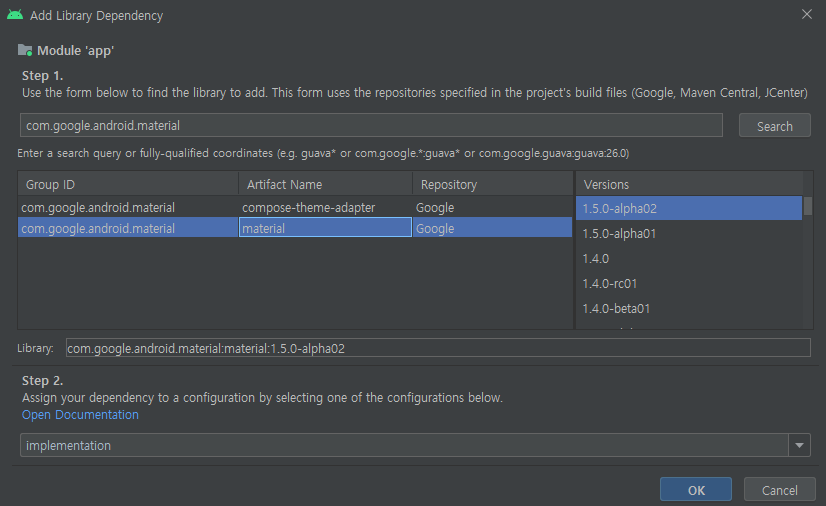Click the Android Studio logo icon
Screen dimensions: 826x506
point(15,15)
